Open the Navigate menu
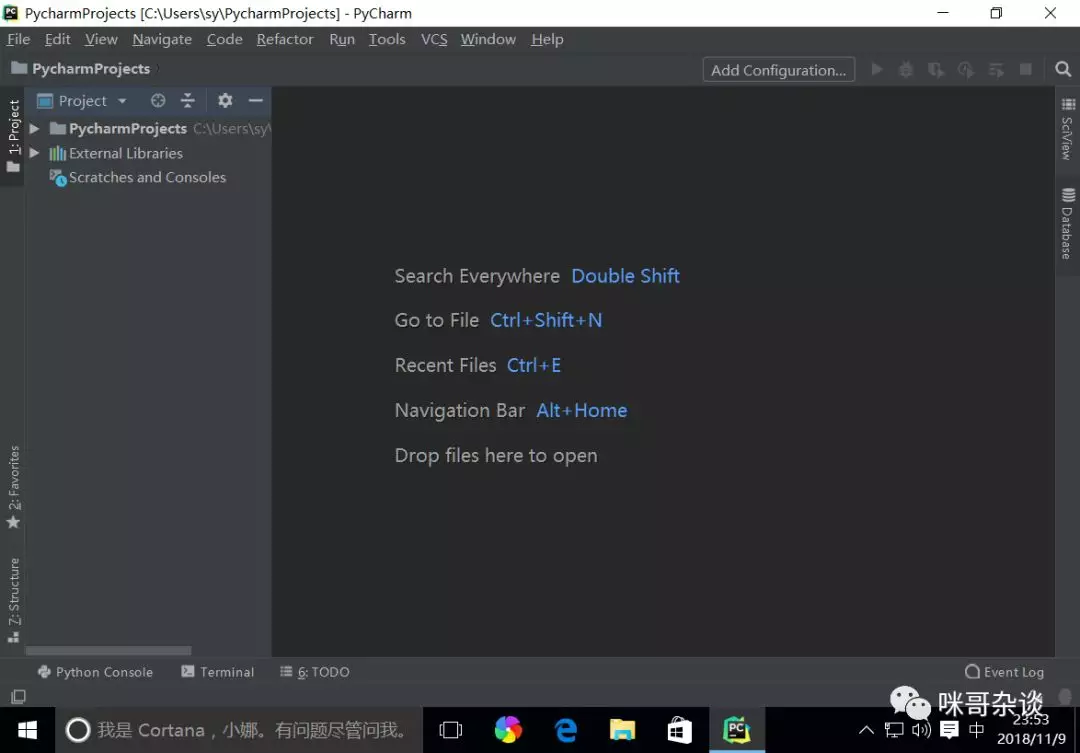1080x753 pixels. (162, 39)
